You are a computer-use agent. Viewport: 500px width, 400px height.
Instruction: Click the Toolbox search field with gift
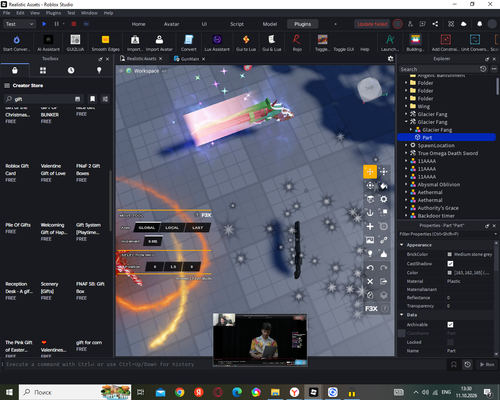point(43,99)
